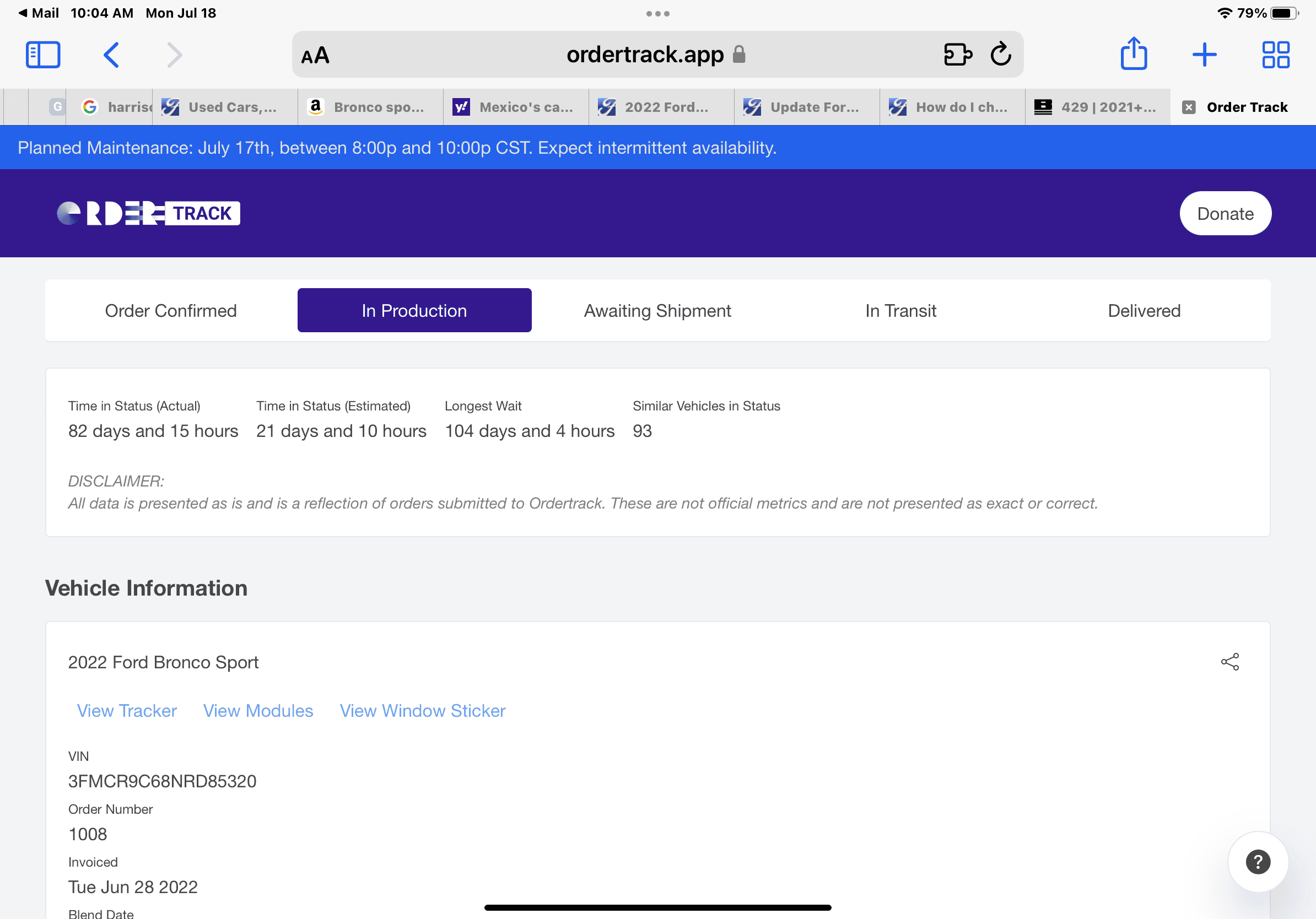
Task: Open a new tab with plus icon
Action: 1204,55
